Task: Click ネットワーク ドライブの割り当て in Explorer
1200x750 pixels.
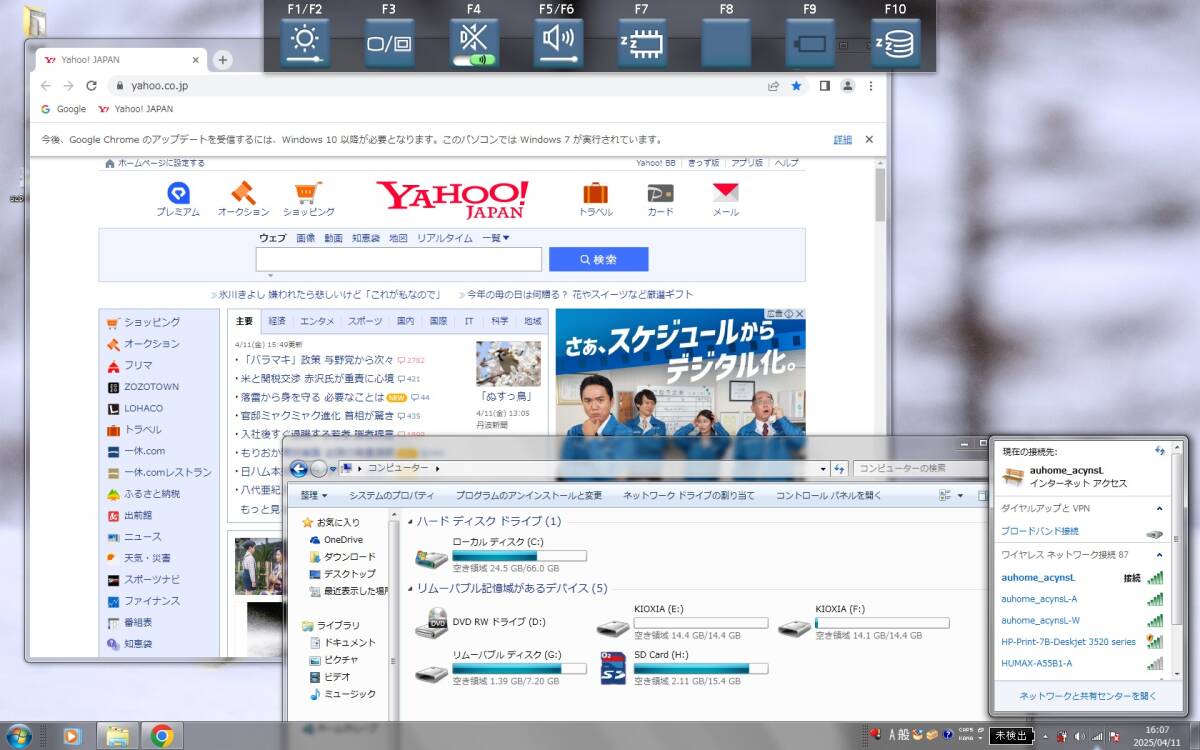Action: point(689,495)
